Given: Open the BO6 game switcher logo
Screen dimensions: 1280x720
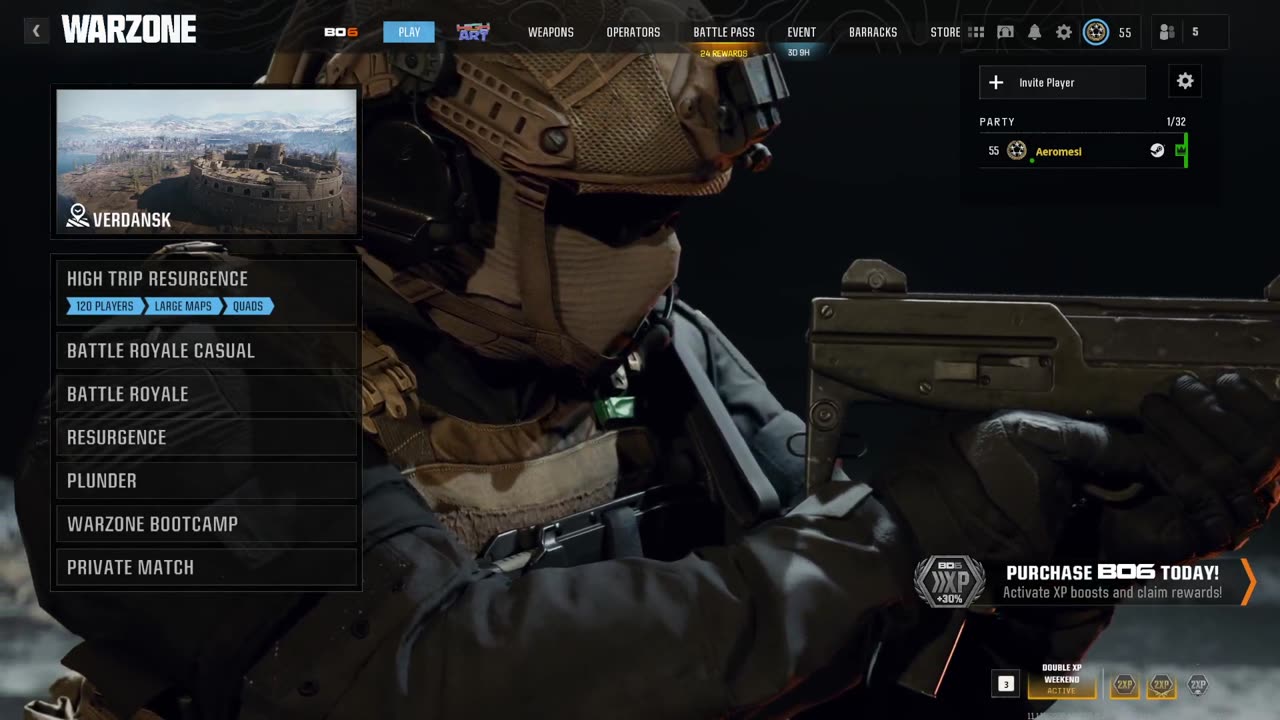Looking at the screenshot, I should 341,32.
